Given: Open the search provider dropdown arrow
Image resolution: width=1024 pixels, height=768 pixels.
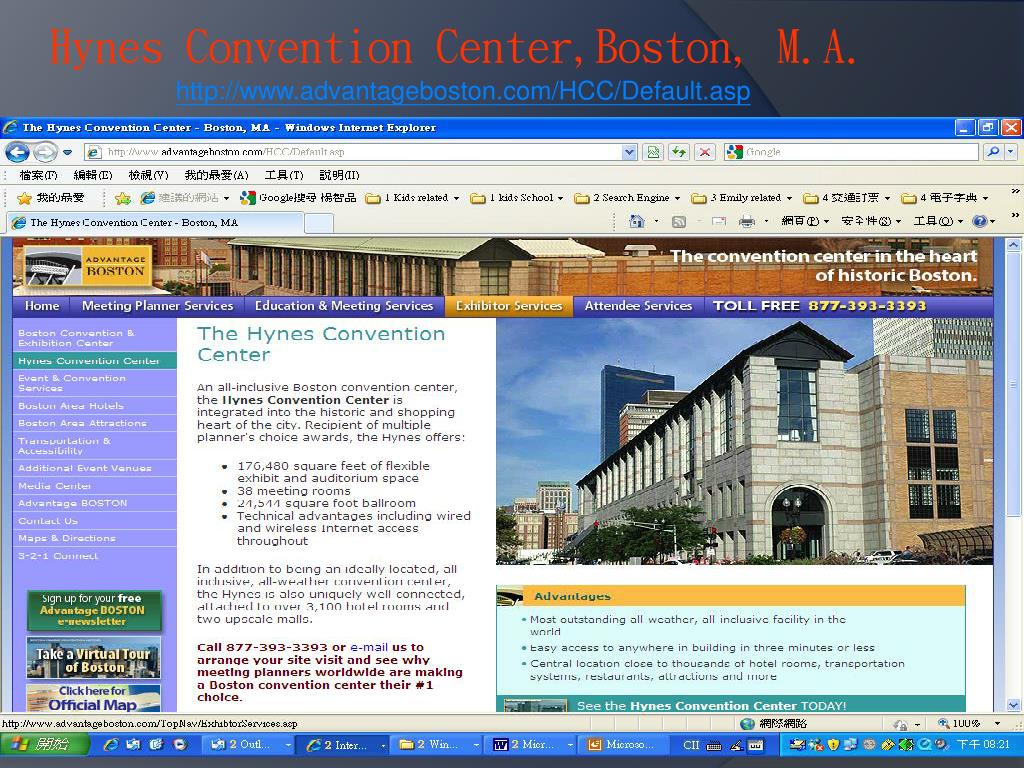Looking at the screenshot, I should pos(1010,152).
